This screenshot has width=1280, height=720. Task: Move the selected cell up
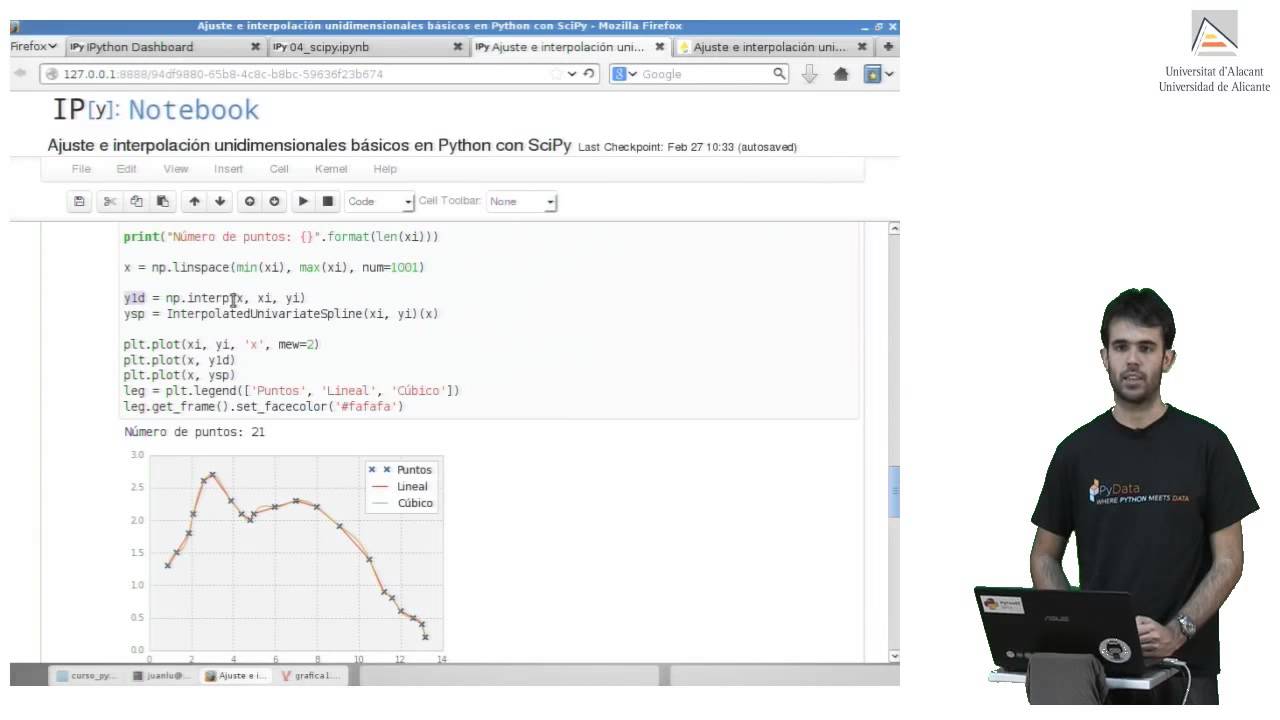click(x=195, y=201)
